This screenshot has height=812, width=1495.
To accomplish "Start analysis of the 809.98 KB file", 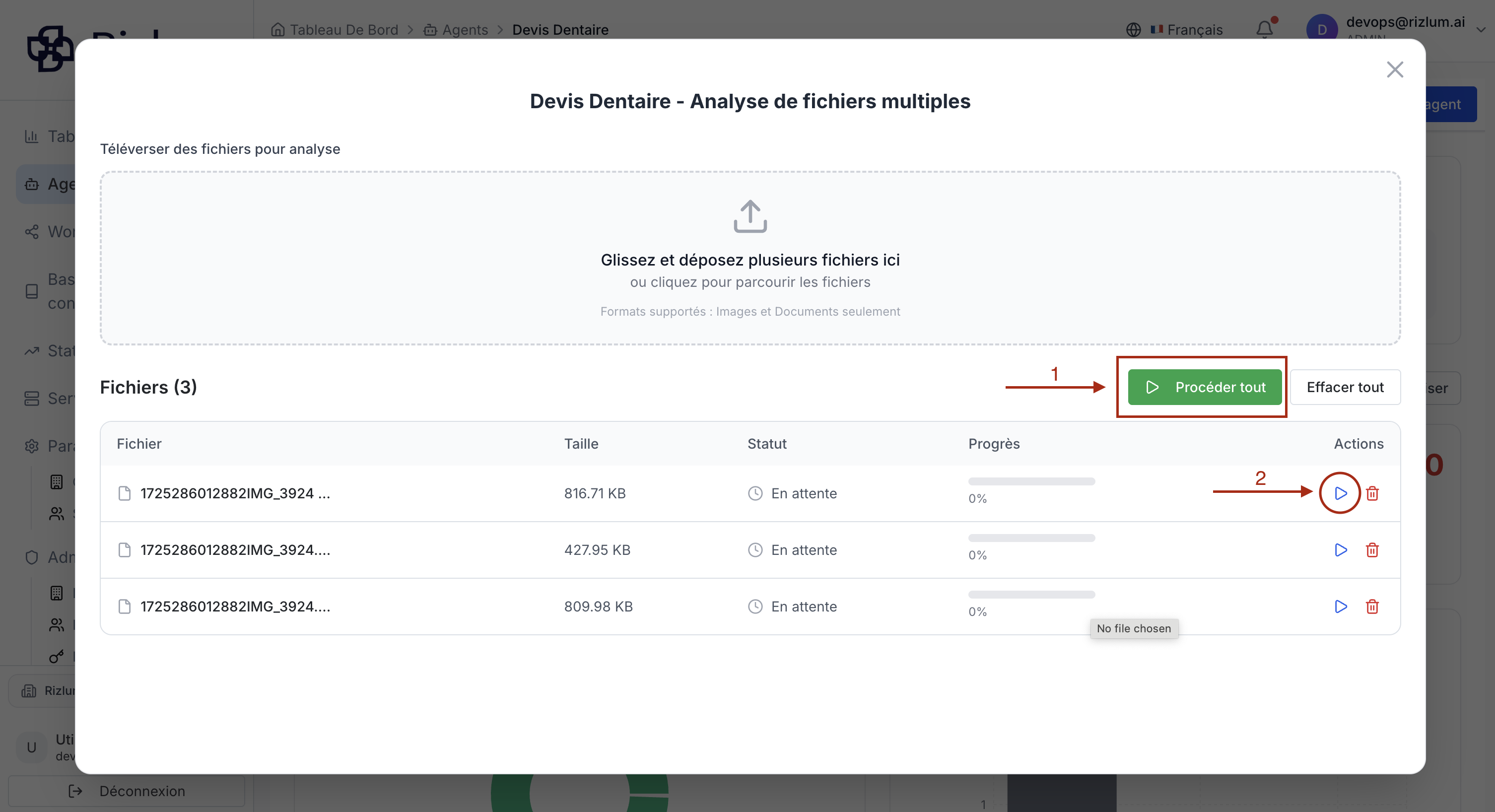I will click(x=1340, y=607).
